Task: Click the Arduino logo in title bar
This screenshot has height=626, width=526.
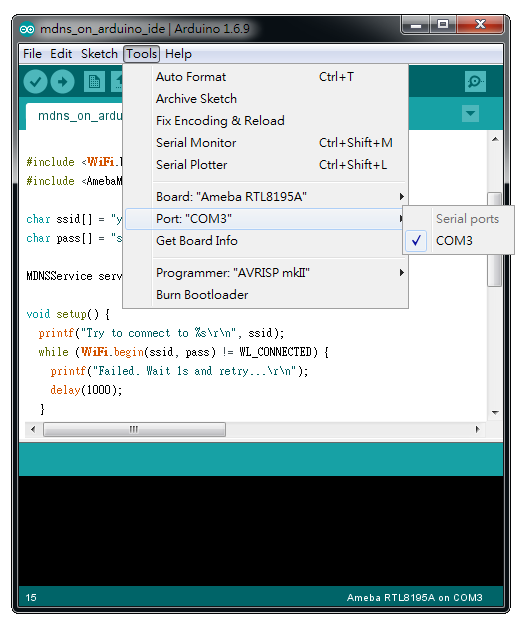Action: [27, 29]
